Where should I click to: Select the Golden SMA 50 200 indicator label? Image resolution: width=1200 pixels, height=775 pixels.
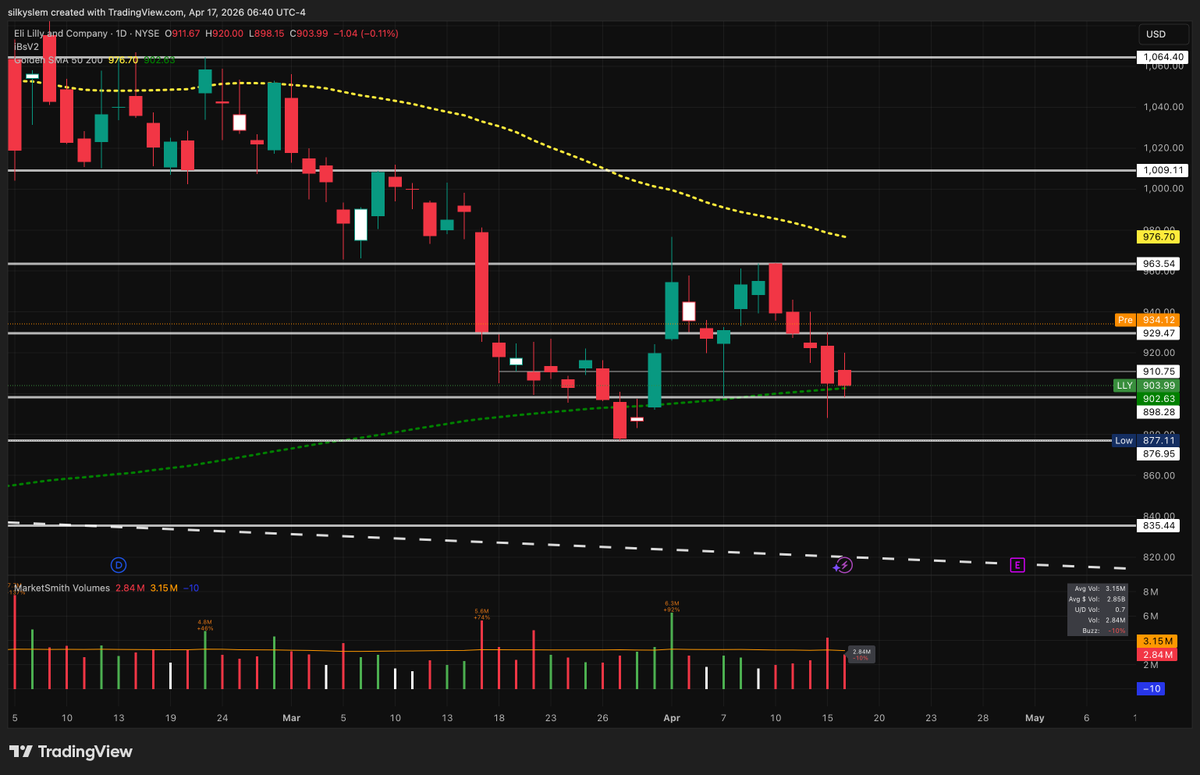[x=58, y=60]
